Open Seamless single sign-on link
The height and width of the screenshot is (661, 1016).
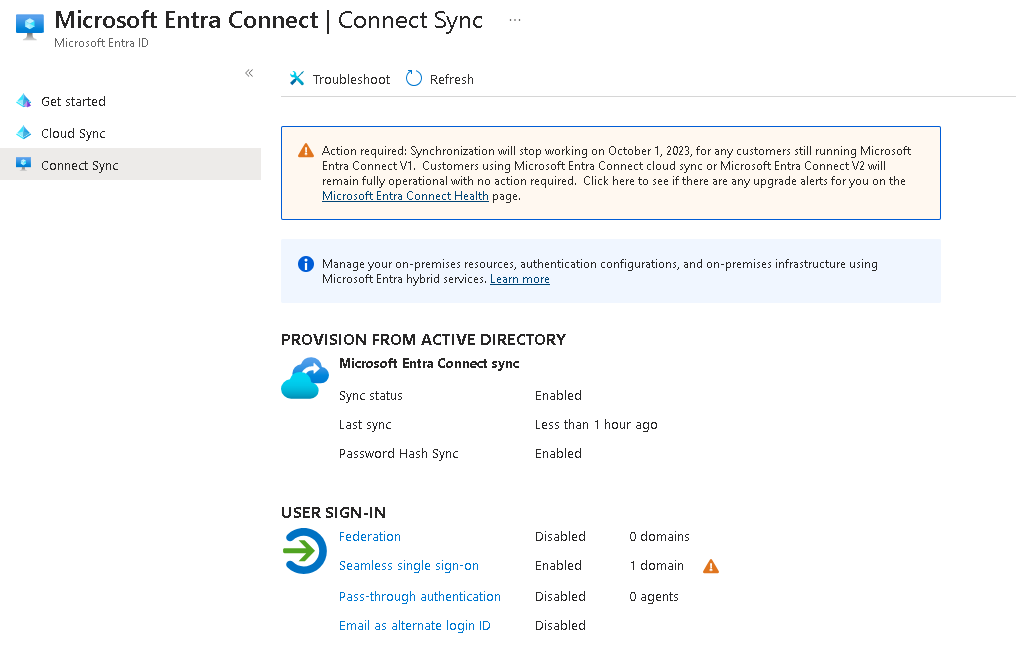(409, 566)
